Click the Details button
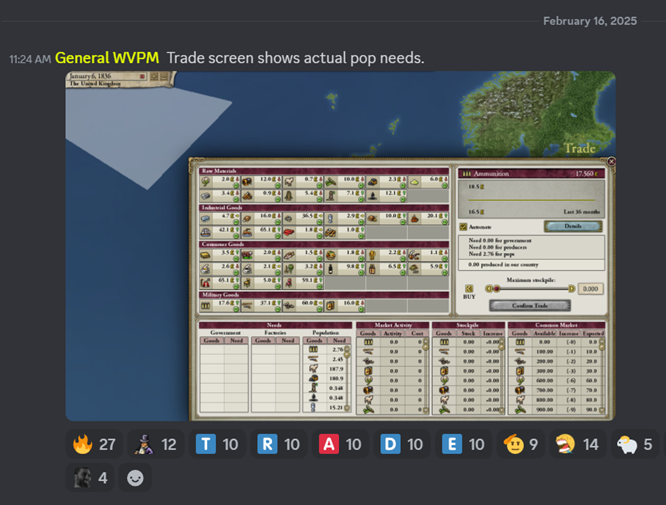The image size is (666, 505). [x=573, y=226]
